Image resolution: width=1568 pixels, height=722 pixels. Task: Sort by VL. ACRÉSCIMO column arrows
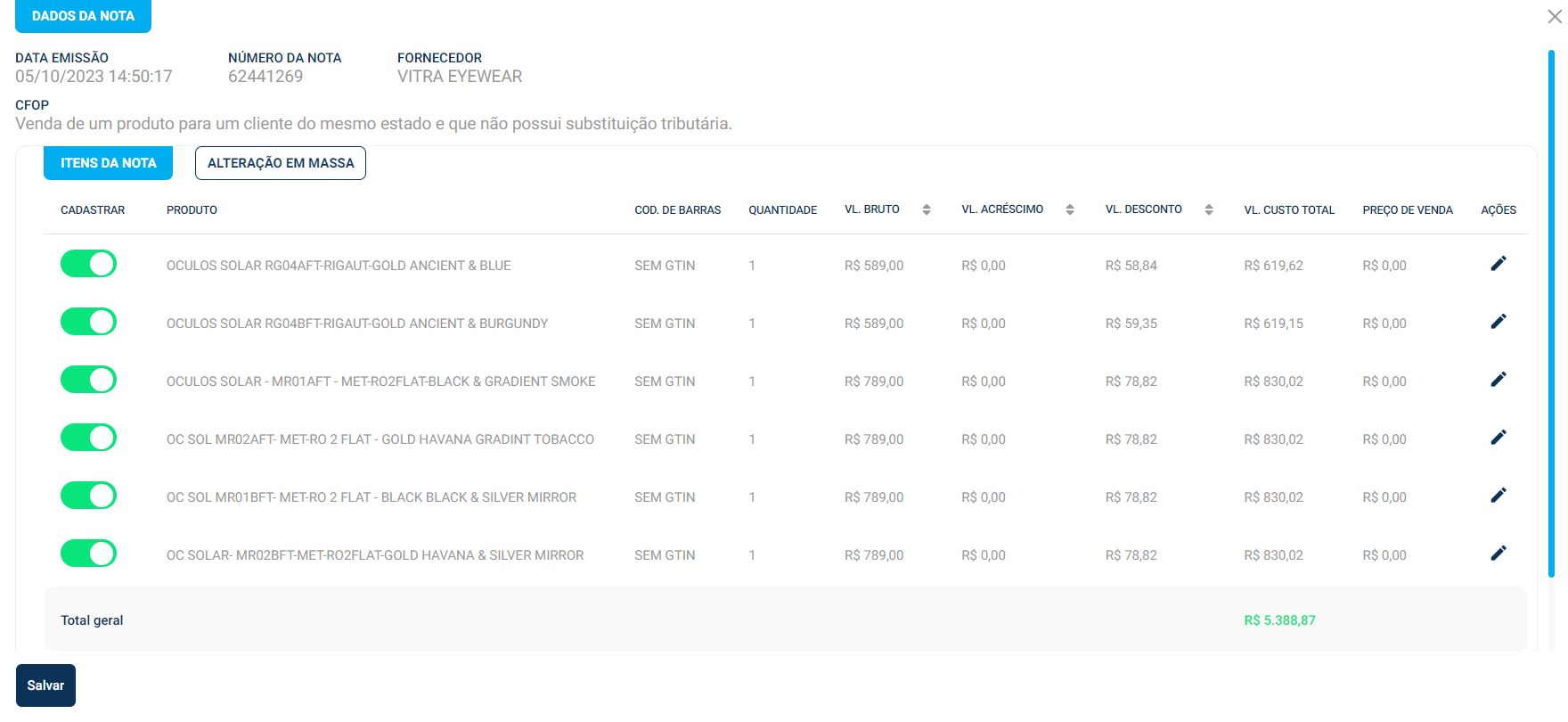1070,209
